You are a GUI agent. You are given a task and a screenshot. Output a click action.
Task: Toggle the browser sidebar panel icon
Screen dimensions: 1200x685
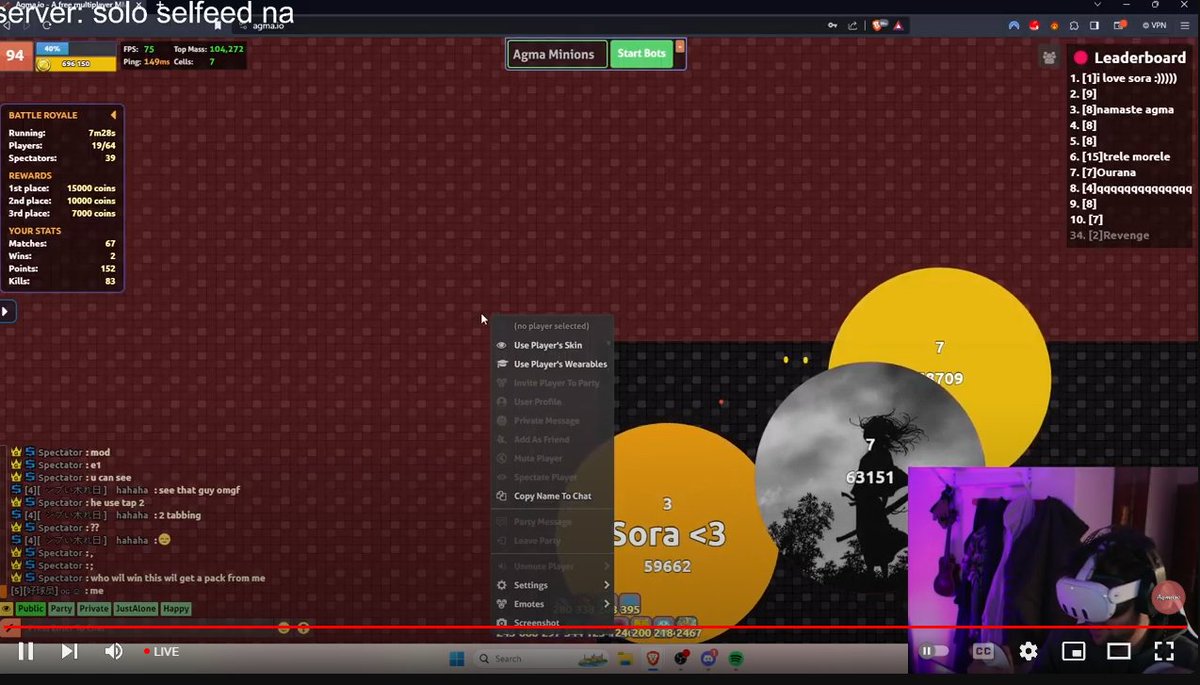tap(1094, 25)
